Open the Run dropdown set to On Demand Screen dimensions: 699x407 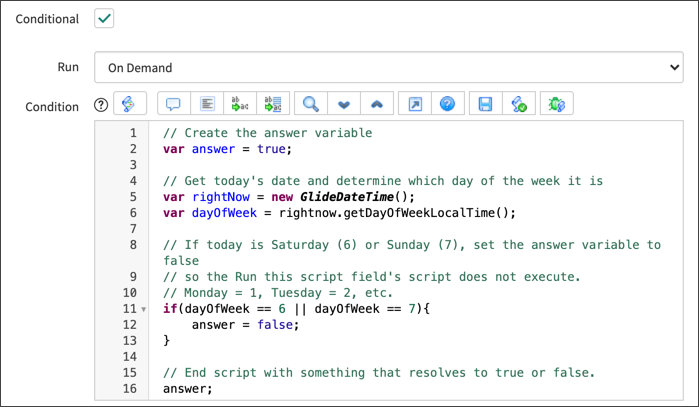tap(388, 68)
